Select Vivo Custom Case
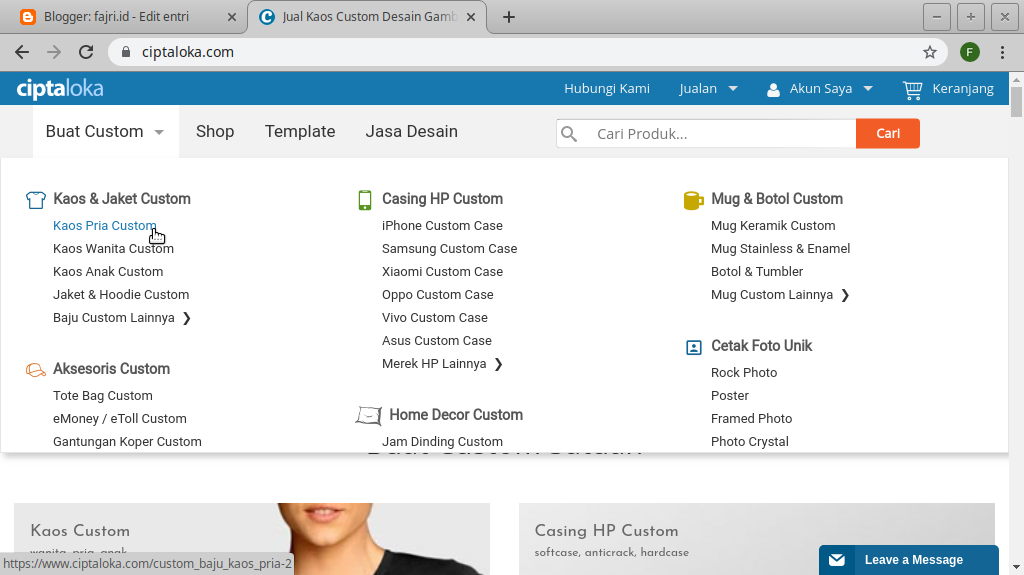1024x575 pixels. pyautogui.click(x=434, y=318)
